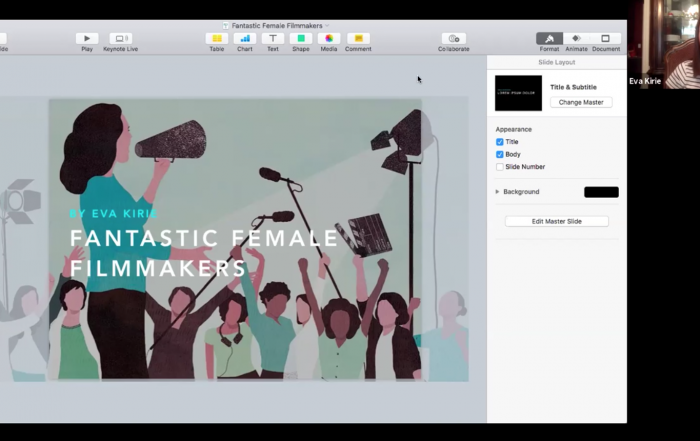Add a Comment to the slide
700x441 pixels.
click(x=358, y=38)
